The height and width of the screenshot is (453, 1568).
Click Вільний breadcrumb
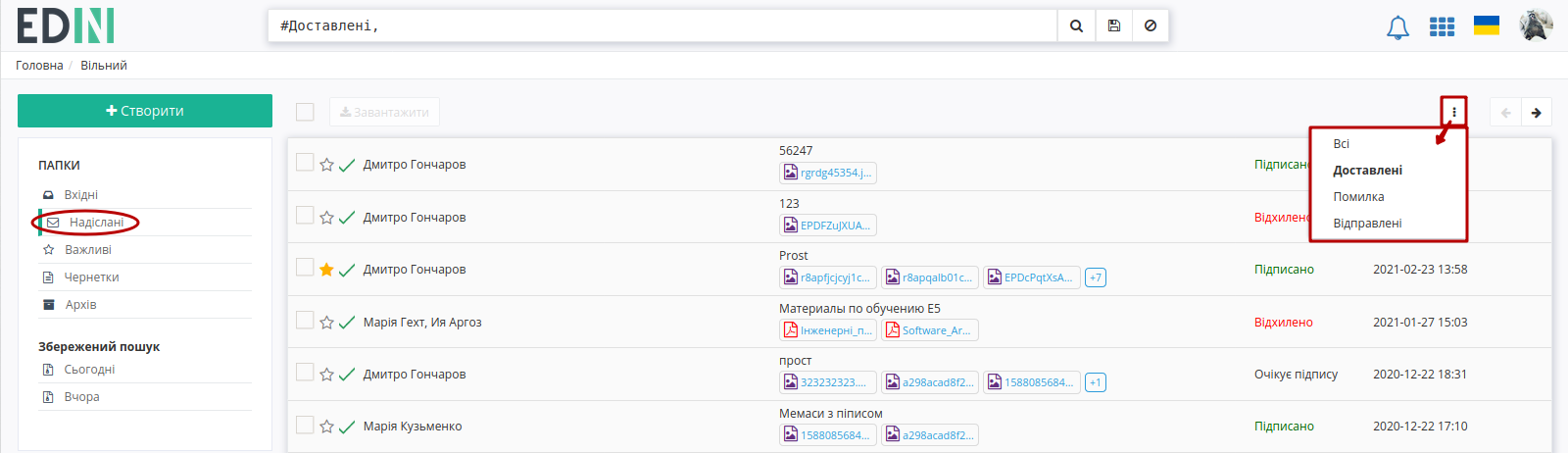pyautogui.click(x=104, y=66)
